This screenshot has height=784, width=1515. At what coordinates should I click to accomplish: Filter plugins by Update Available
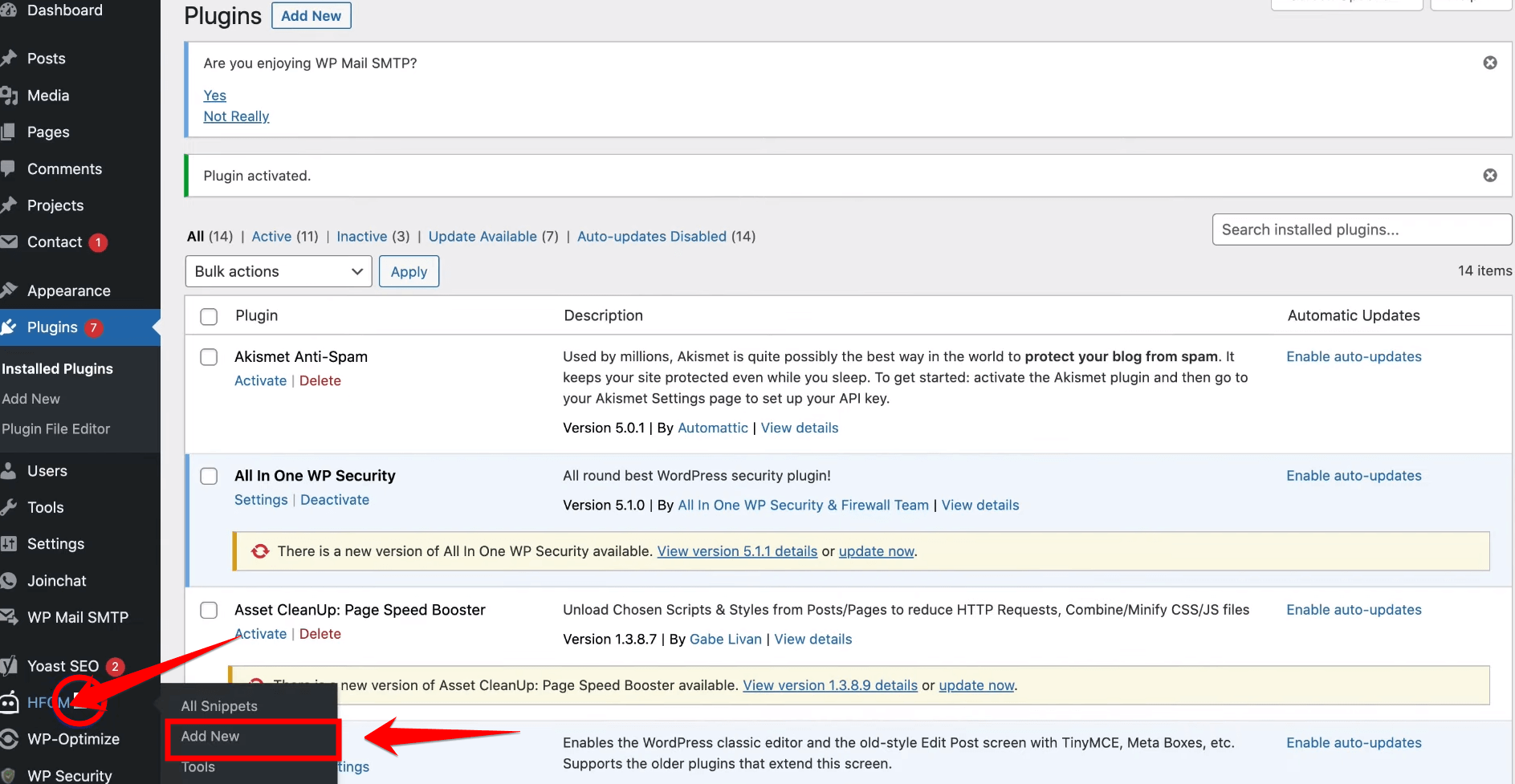(x=482, y=237)
